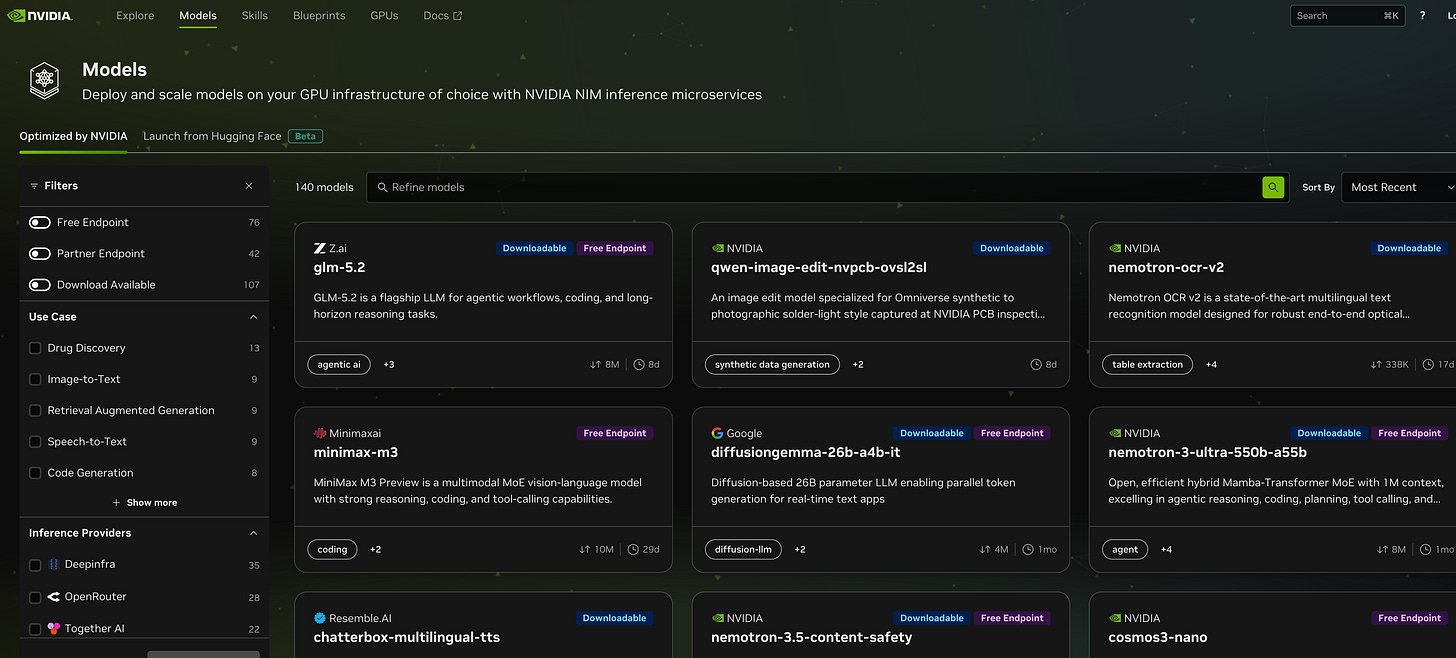Open the Explore nav item
This screenshot has width=1456, height=658.
click(x=135, y=16)
